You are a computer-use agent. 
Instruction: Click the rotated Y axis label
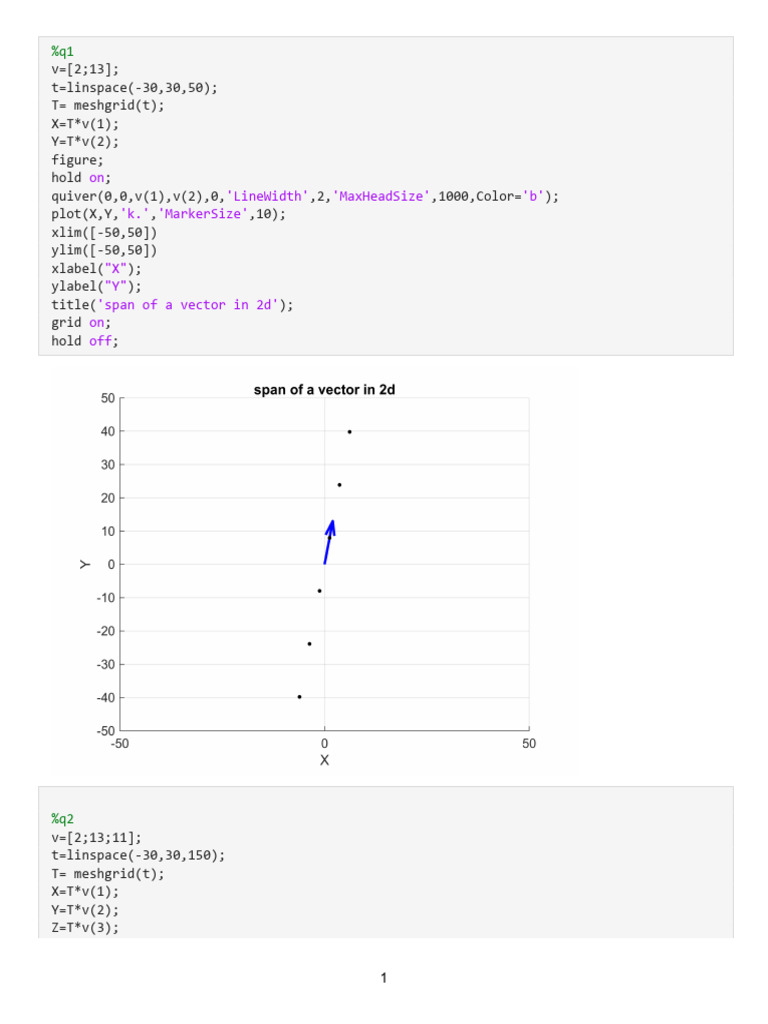[x=85, y=564]
